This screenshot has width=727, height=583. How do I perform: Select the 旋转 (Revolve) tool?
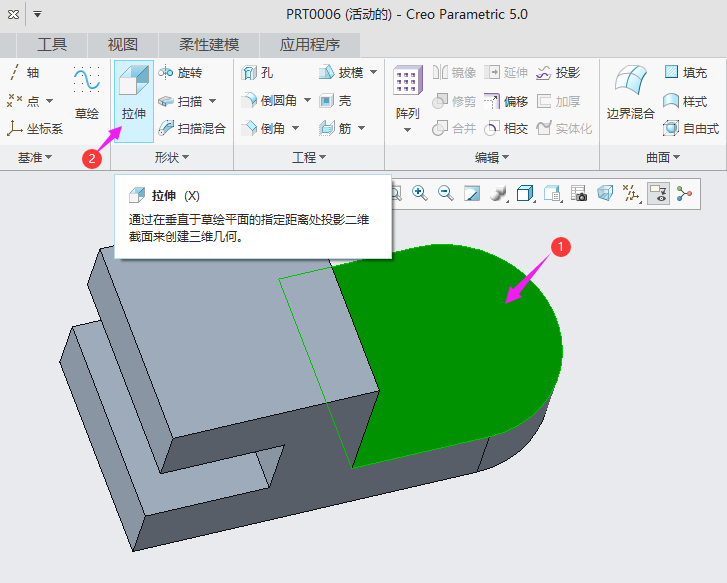coord(180,72)
